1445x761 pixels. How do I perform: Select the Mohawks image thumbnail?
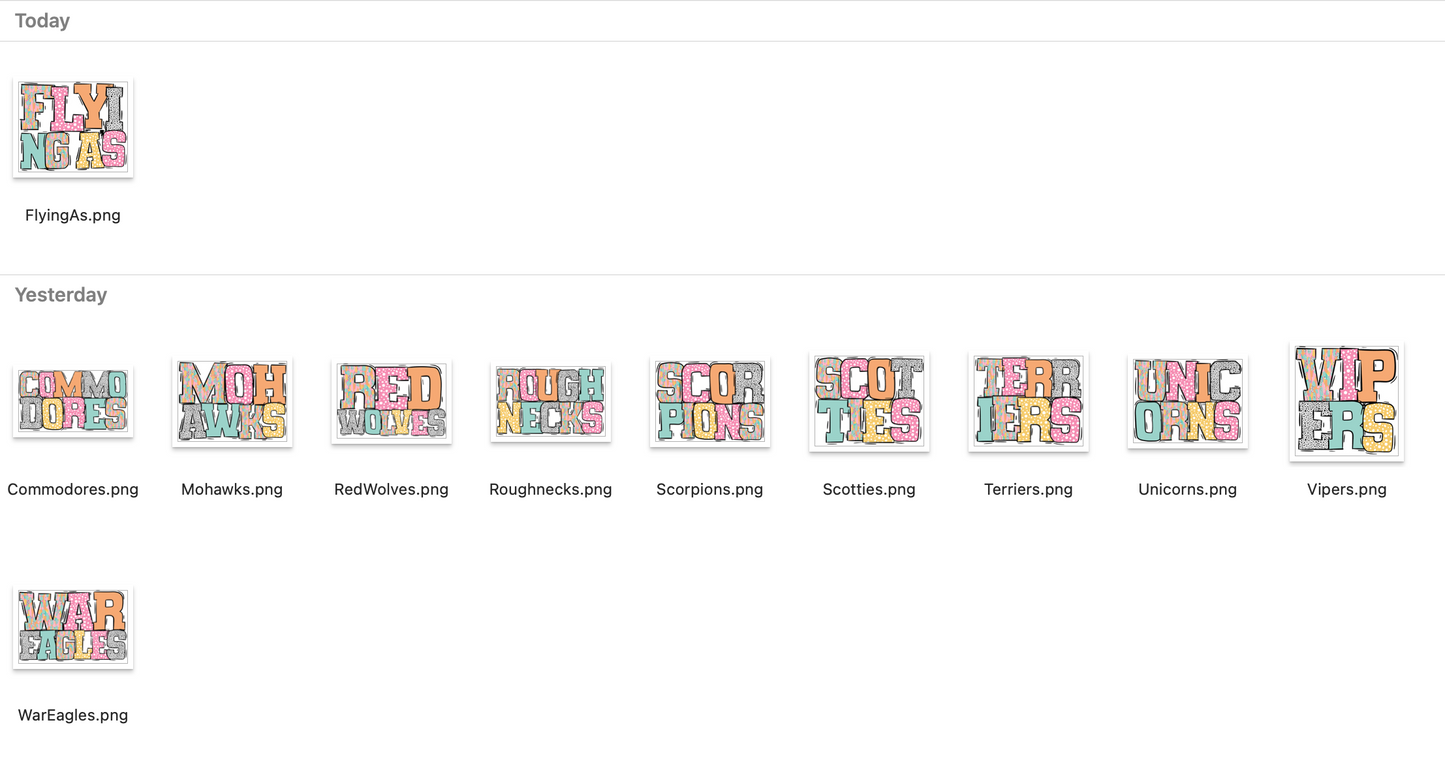[x=232, y=401]
